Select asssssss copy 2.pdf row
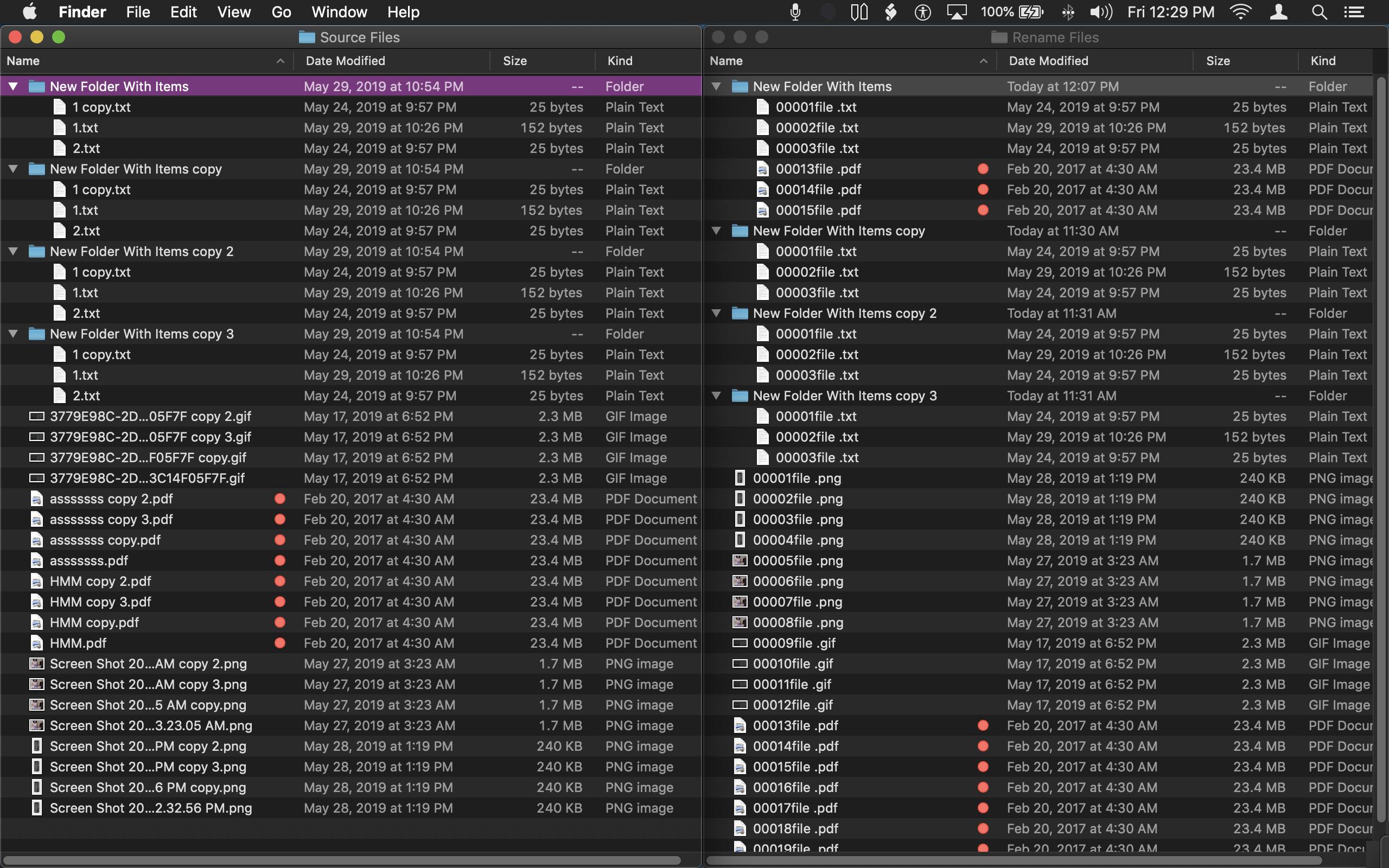Screen dimensions: 1389x868 coord(351,499)
